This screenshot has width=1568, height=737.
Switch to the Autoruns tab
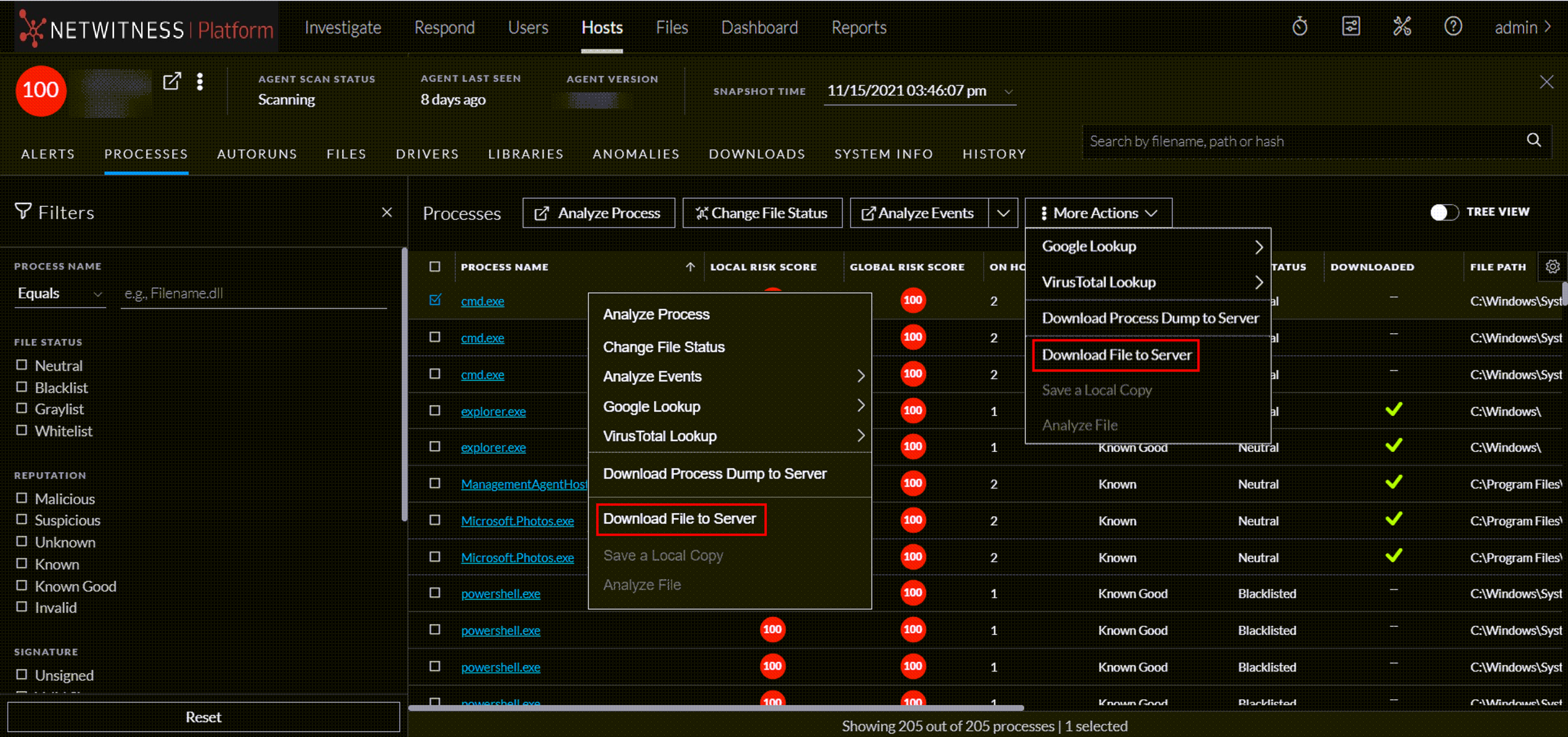click(x=257, y=154)
